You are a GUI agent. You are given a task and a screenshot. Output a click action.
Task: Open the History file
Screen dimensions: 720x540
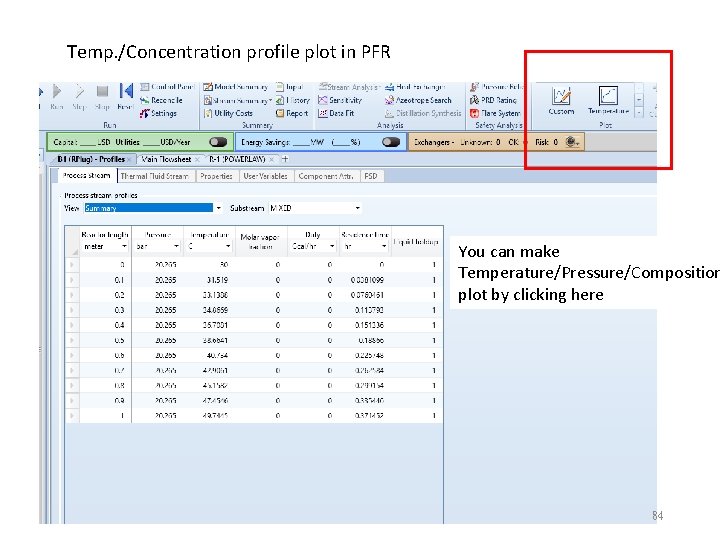292,100
